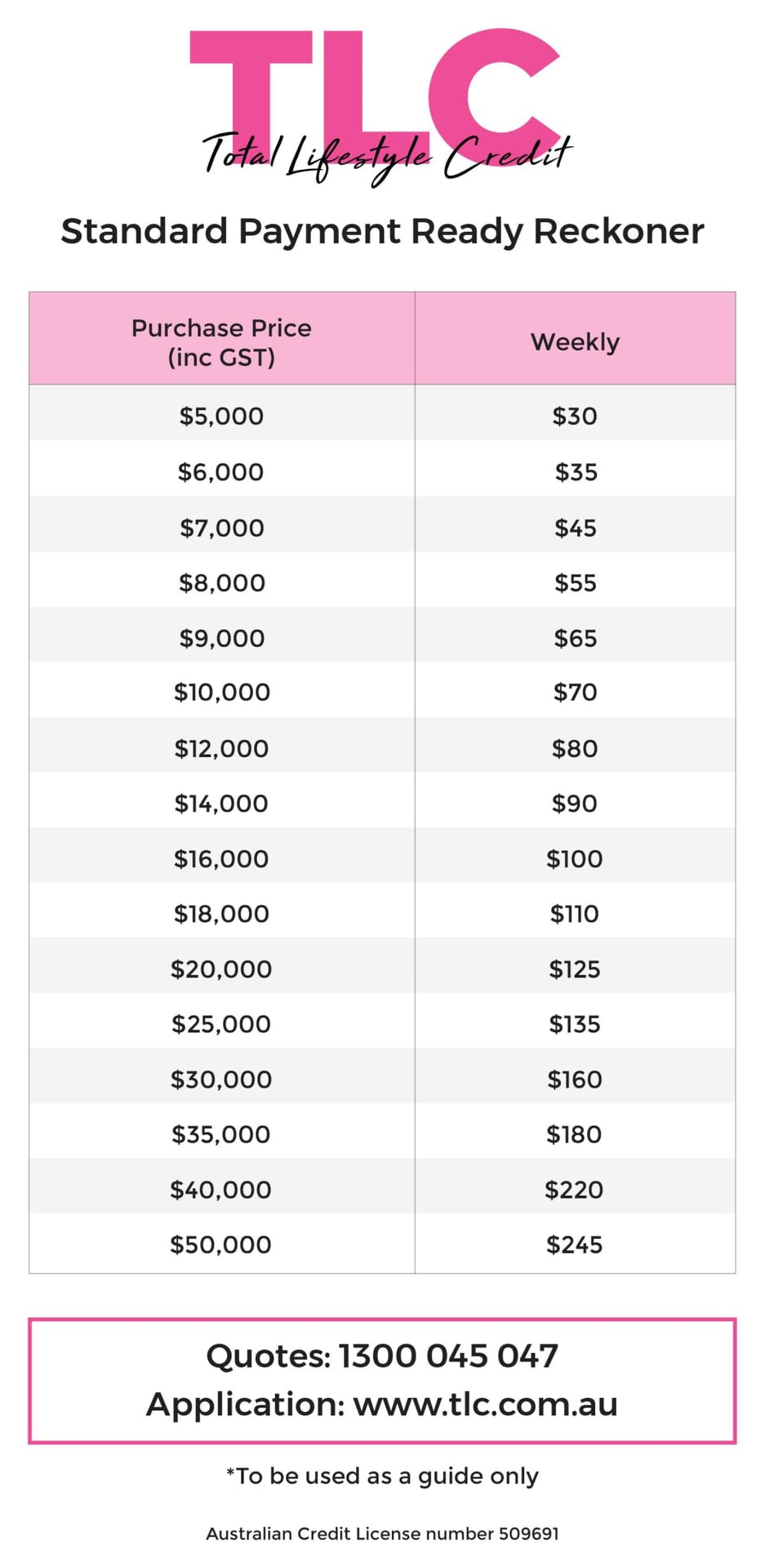This screenshot has height=1568, width=765.
Task: Select the $40,000 purchase price cell
Action: [x=220, y=1189]
